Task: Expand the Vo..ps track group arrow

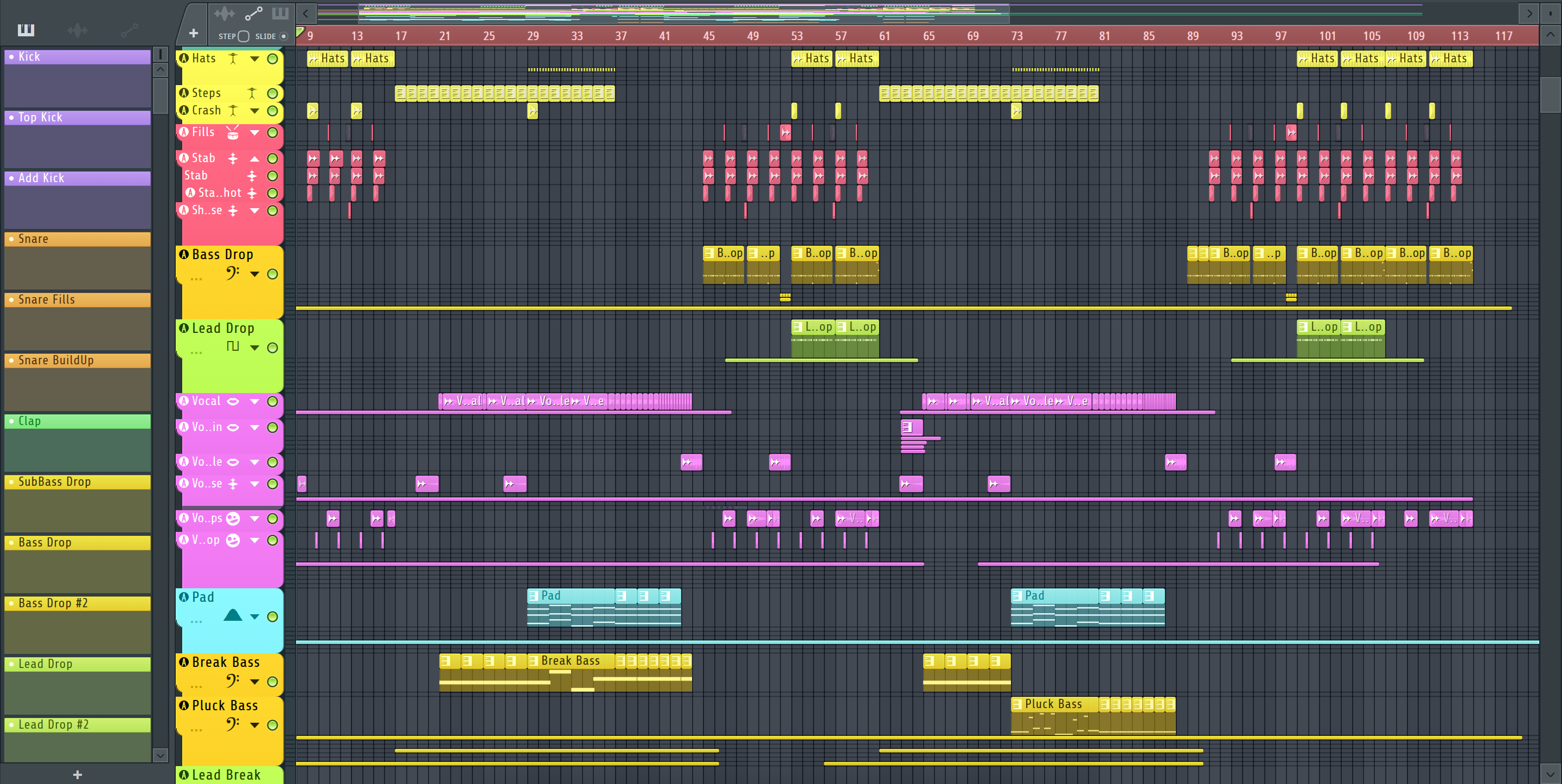Action: click(255, 518)
